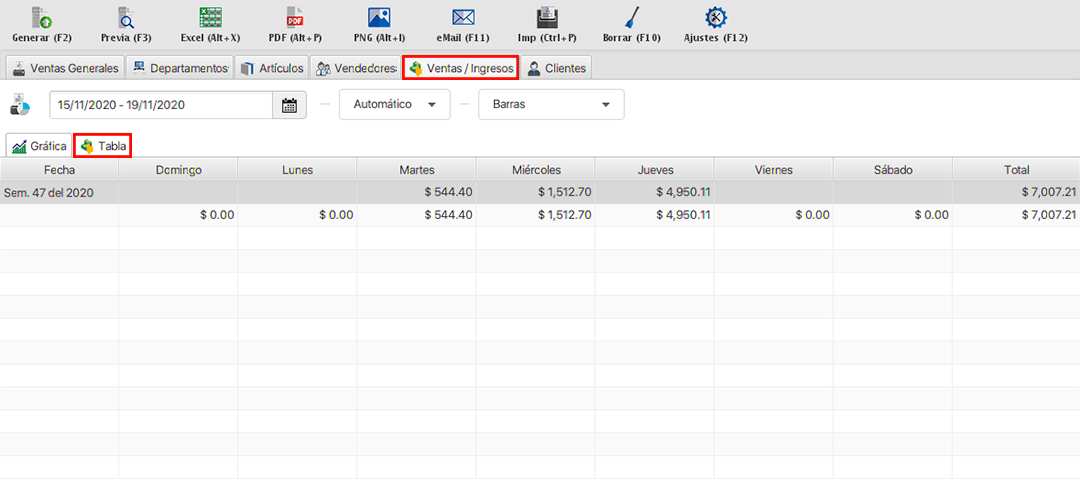The width and height of the screenshot is (1080, 479).
Task: Click the Total column header
Action: coord(1016,170)
